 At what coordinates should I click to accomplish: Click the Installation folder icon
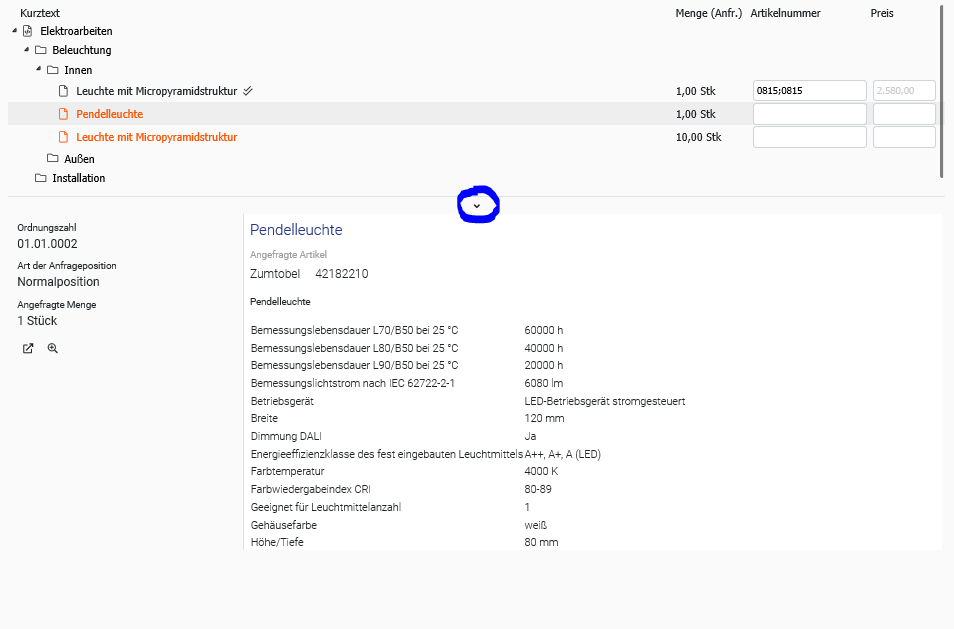point(40,178)
